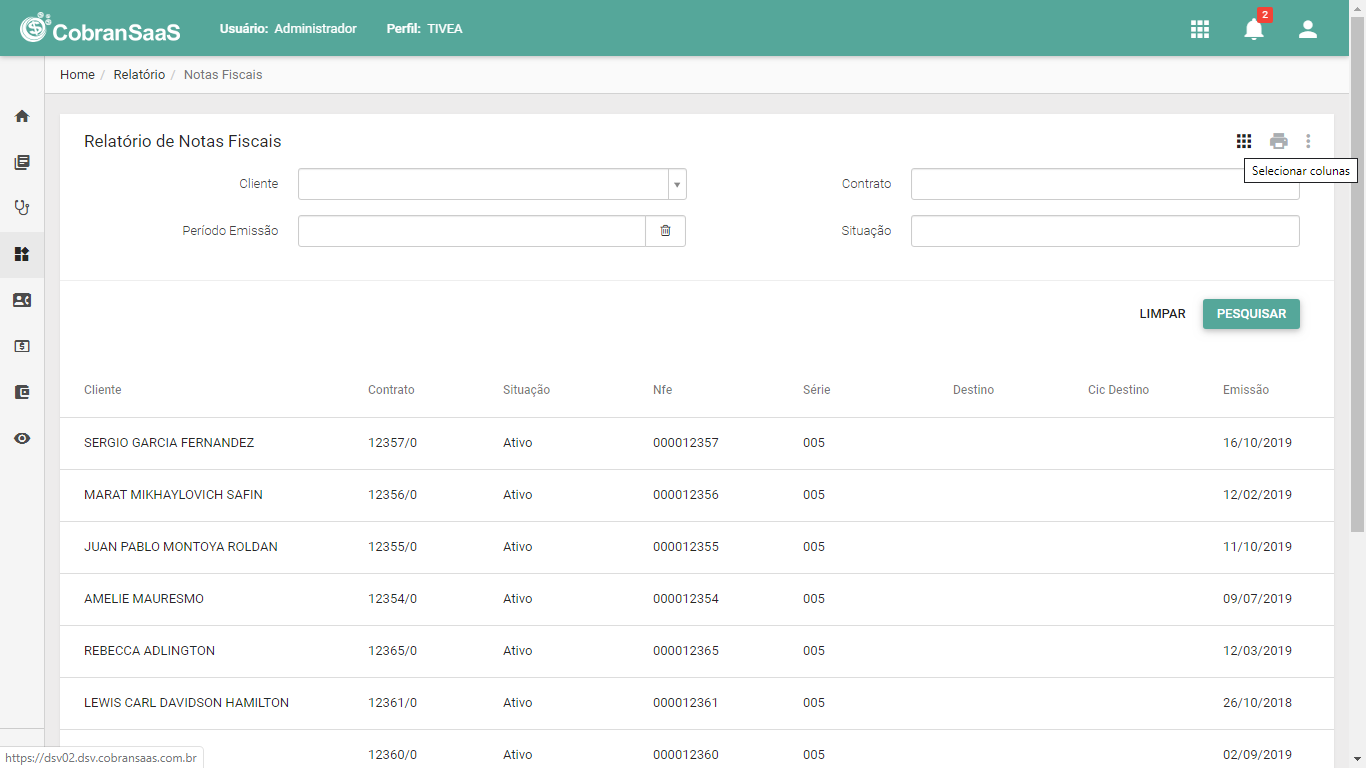Open the apps grid in the header
The image size is (1366, 768).
click(1200, 29)
